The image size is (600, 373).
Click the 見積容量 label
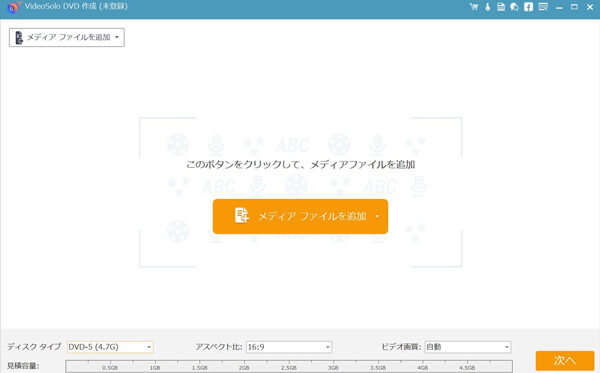click(x=23, y=366)
